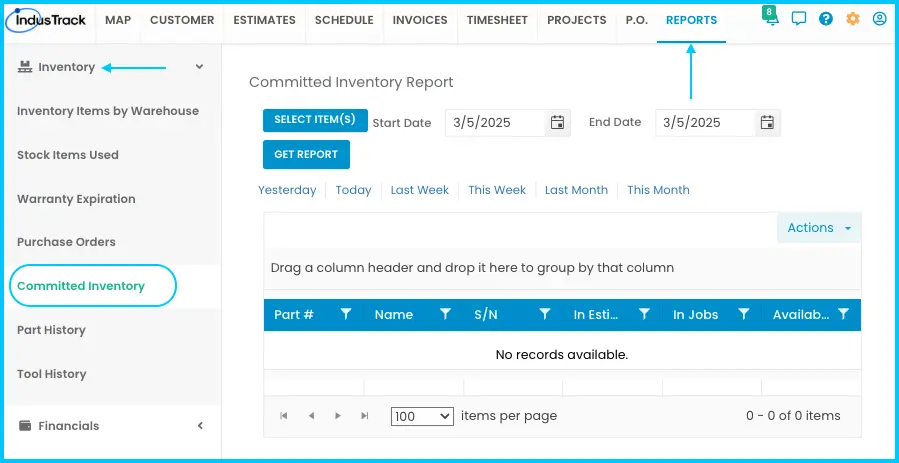This screenshot has width=899, height=463.
Task: Expand the Financials section chevron
Action: click(200, 426)
